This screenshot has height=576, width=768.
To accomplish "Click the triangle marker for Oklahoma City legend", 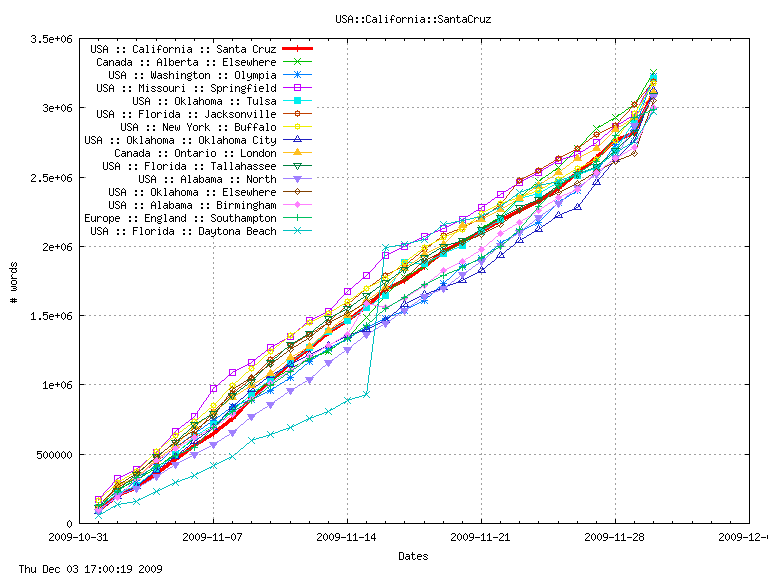I will click(298, 140).
